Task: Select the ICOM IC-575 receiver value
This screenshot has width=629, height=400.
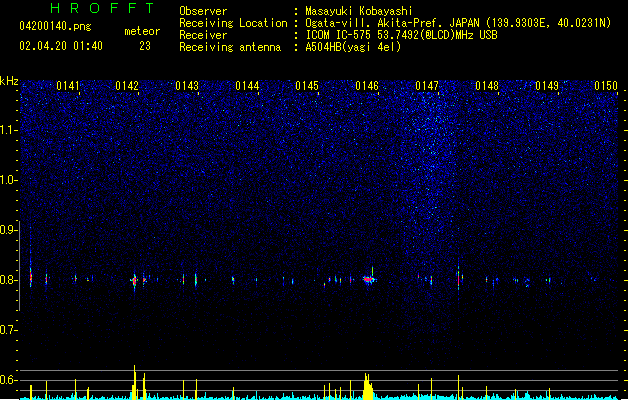Action: 401,35
